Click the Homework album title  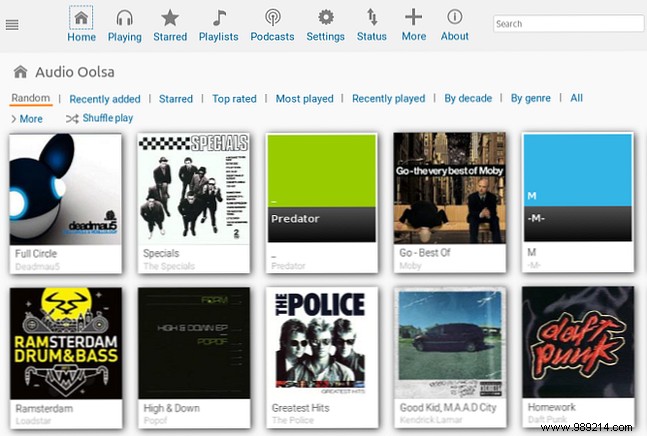tap(551, 407)
